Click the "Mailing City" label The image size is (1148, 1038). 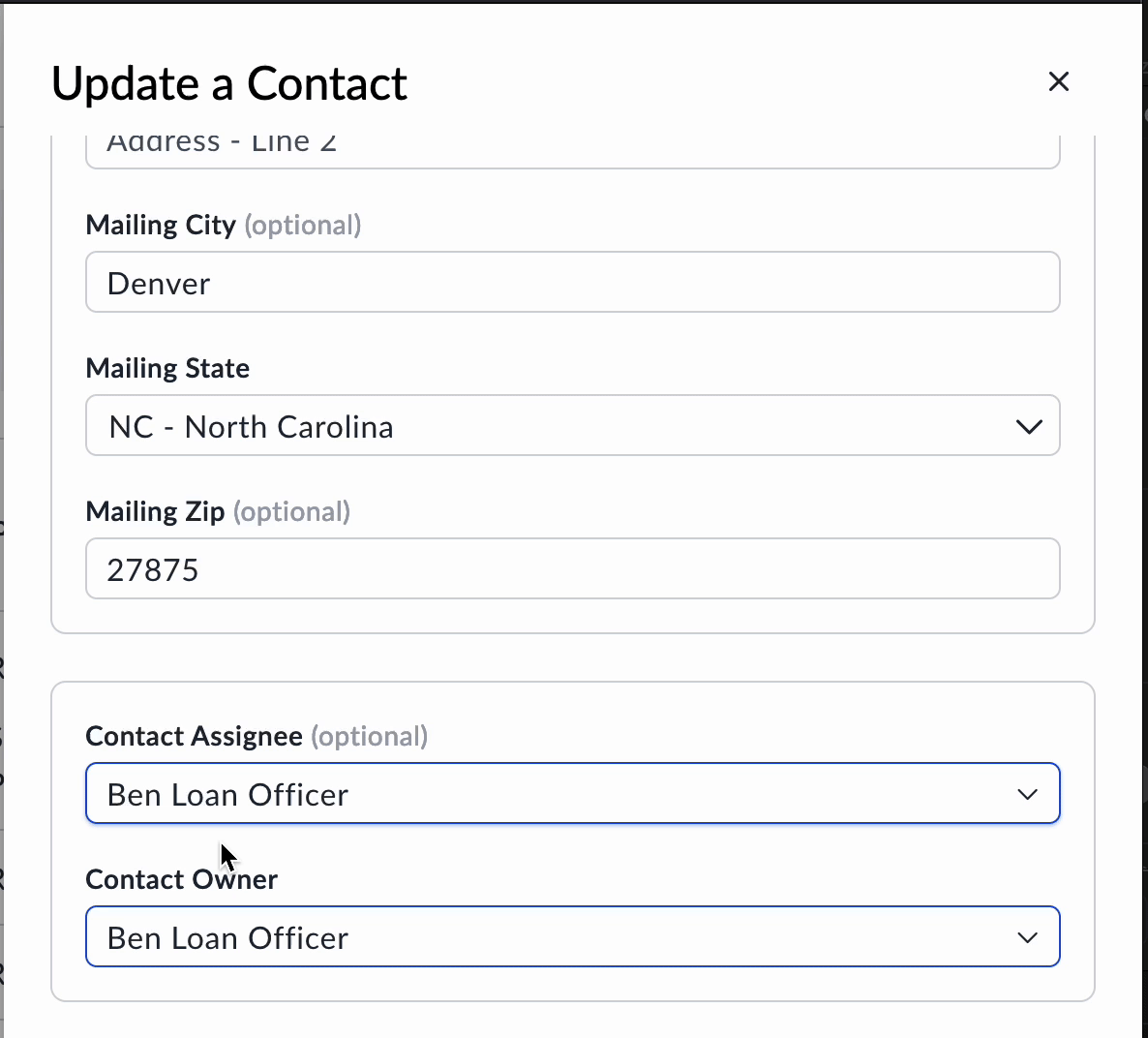point(161,225)
